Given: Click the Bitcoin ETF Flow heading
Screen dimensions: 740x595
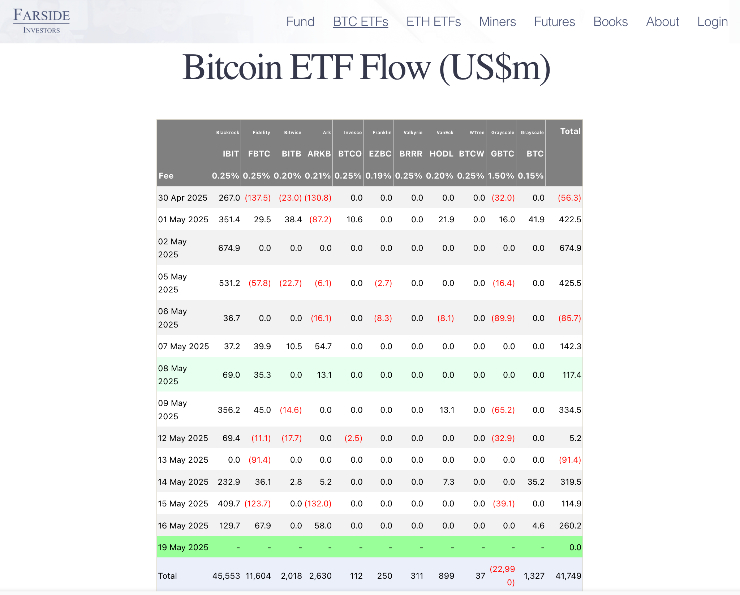Looking at the screenshot, I should [366, 67].
